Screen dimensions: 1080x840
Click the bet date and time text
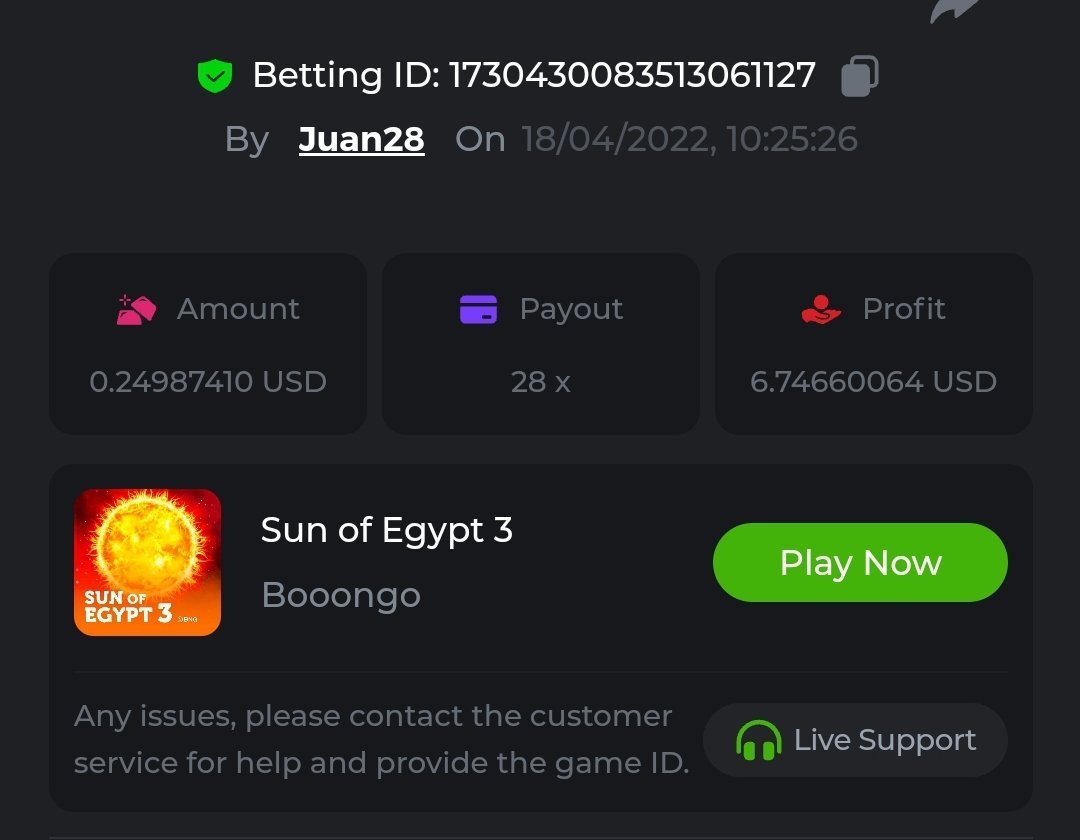pyautogui.click(x=689, y=139)
